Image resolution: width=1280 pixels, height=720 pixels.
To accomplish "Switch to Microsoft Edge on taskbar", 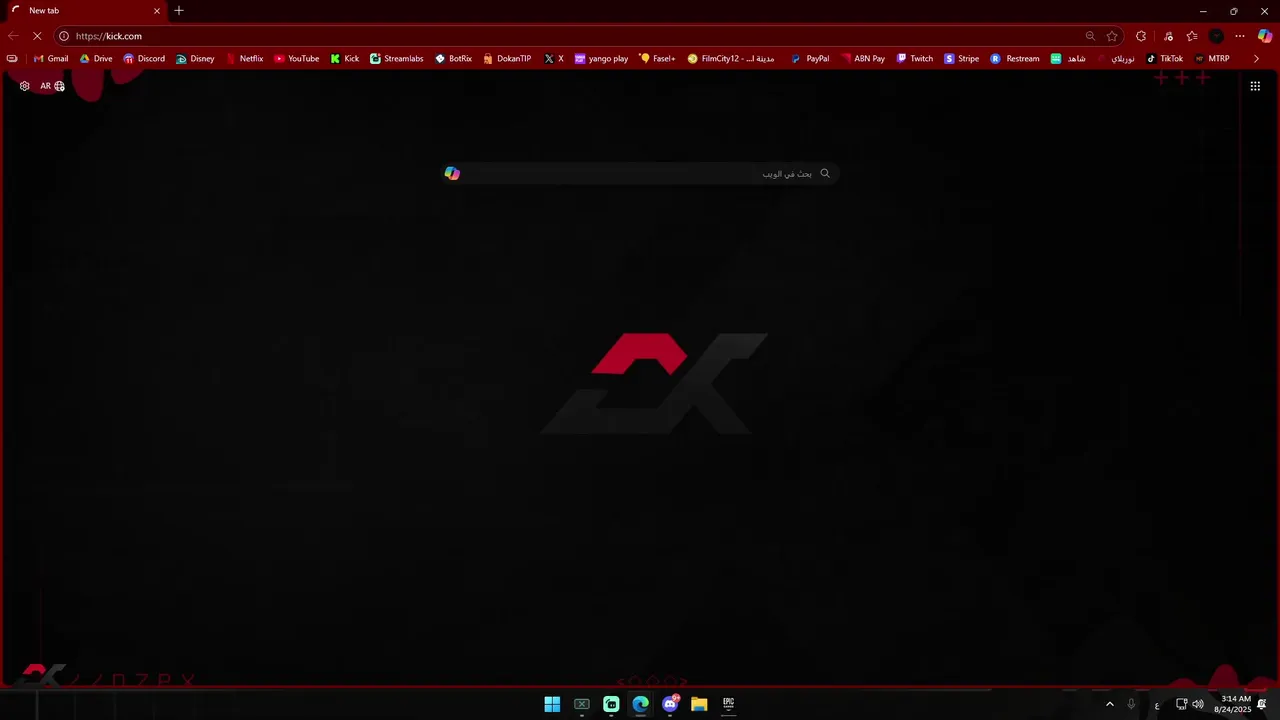I will [641, 704].
